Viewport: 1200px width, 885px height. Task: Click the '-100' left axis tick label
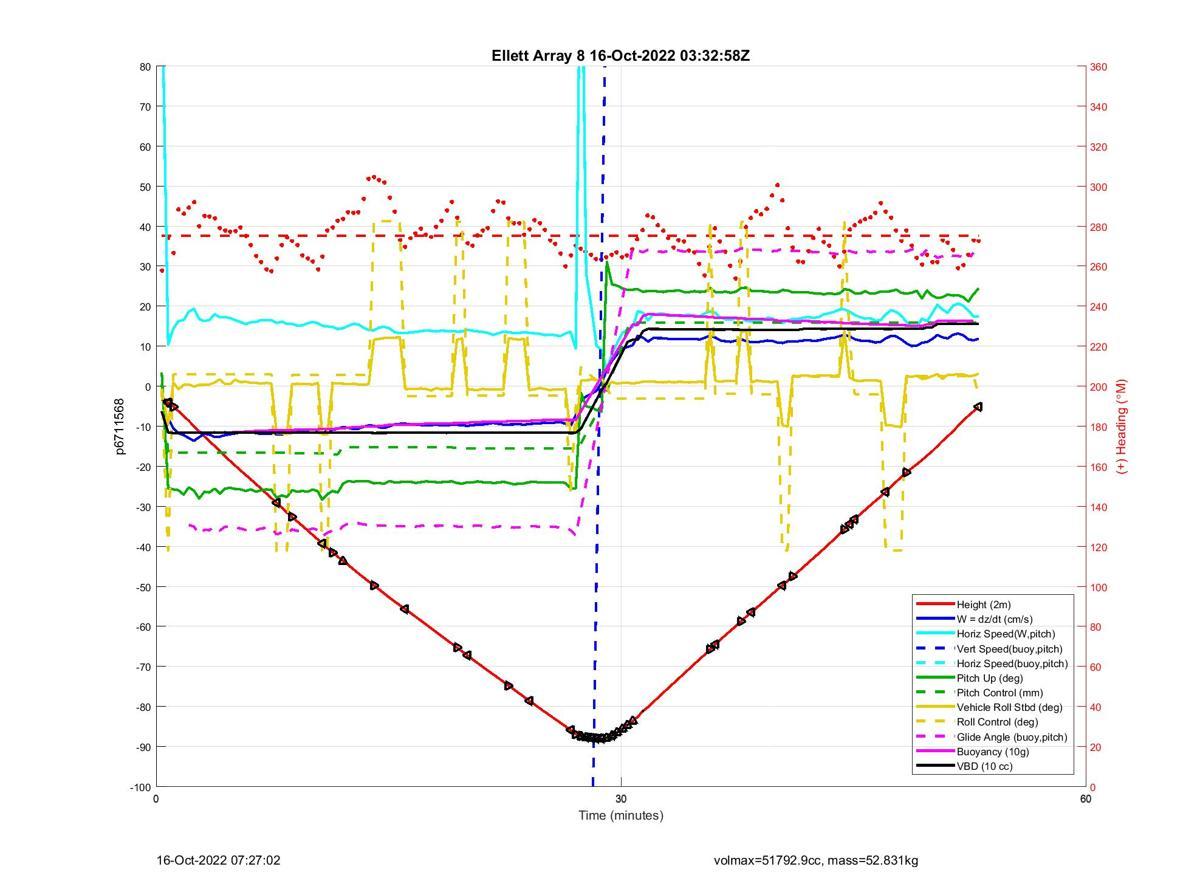point(141,787)
